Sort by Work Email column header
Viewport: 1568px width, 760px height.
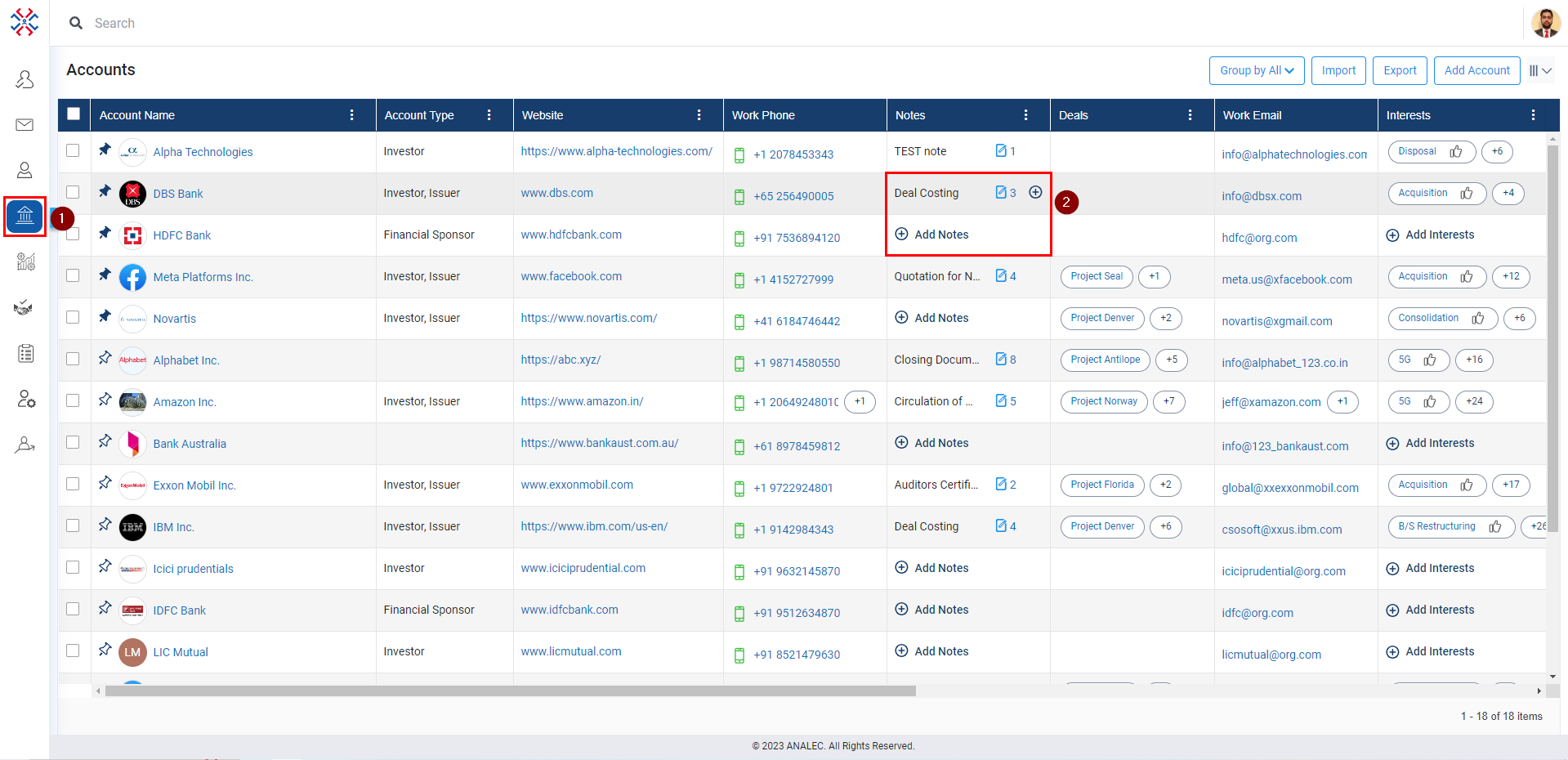[1252, 115]
